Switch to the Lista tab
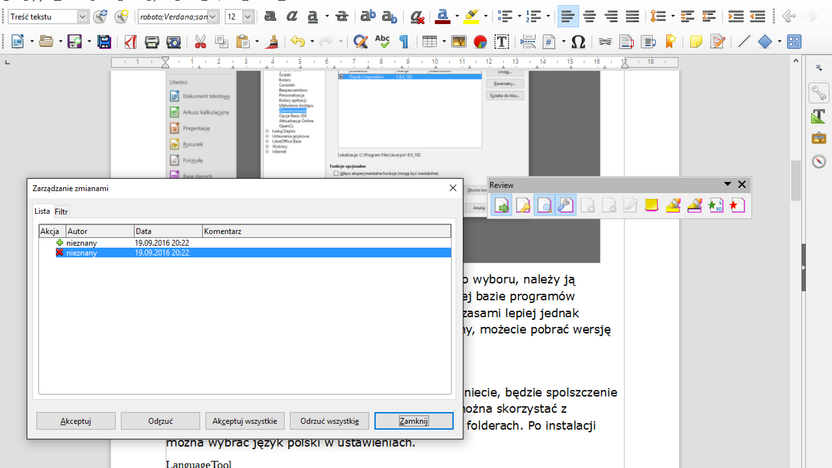 coord(42,211)
